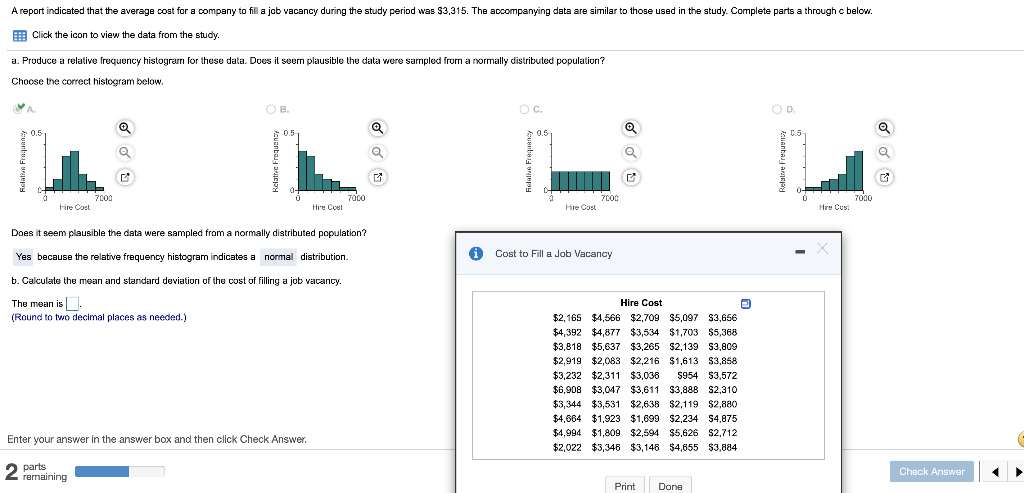Image resolution: width=1024 pixels, height=493 pixels.
Task: Select the $3,656 data value
Action: tap(722, 318)
